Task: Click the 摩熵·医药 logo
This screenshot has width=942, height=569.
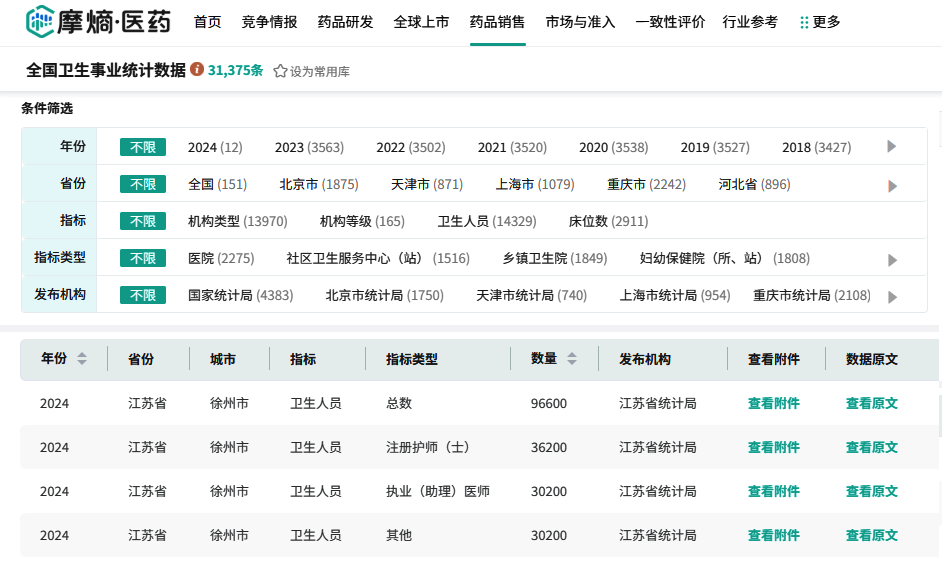Action: pyautogui.click(x=98, y=22)
